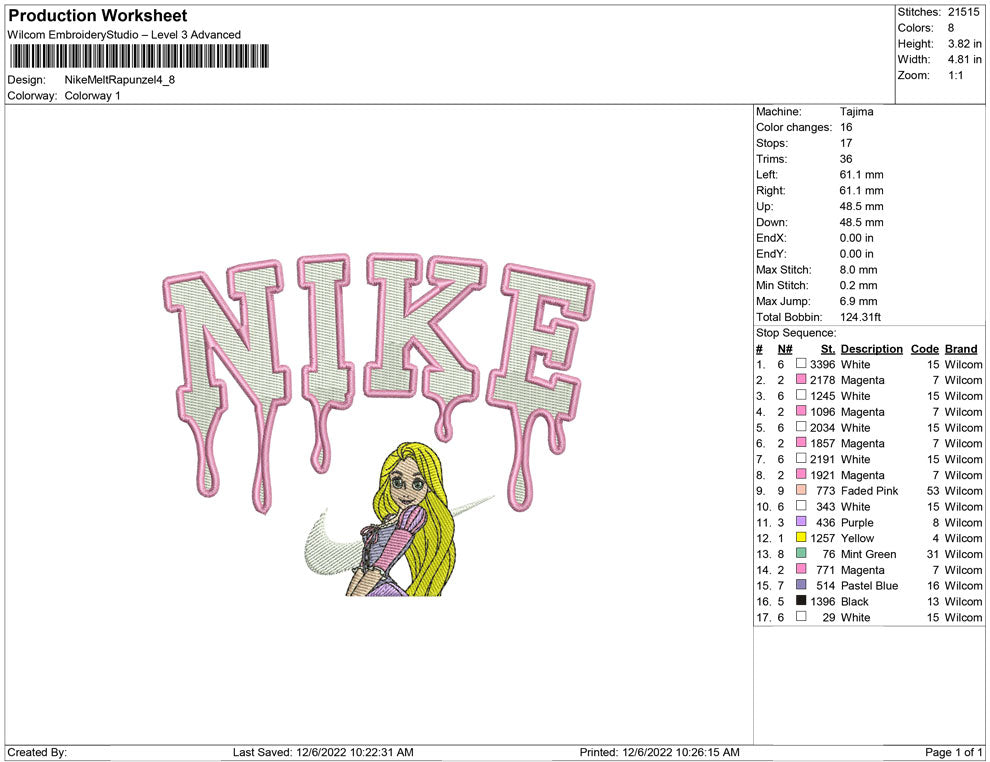Click the 'Page 1 of 1' footer text

(953, 752)
